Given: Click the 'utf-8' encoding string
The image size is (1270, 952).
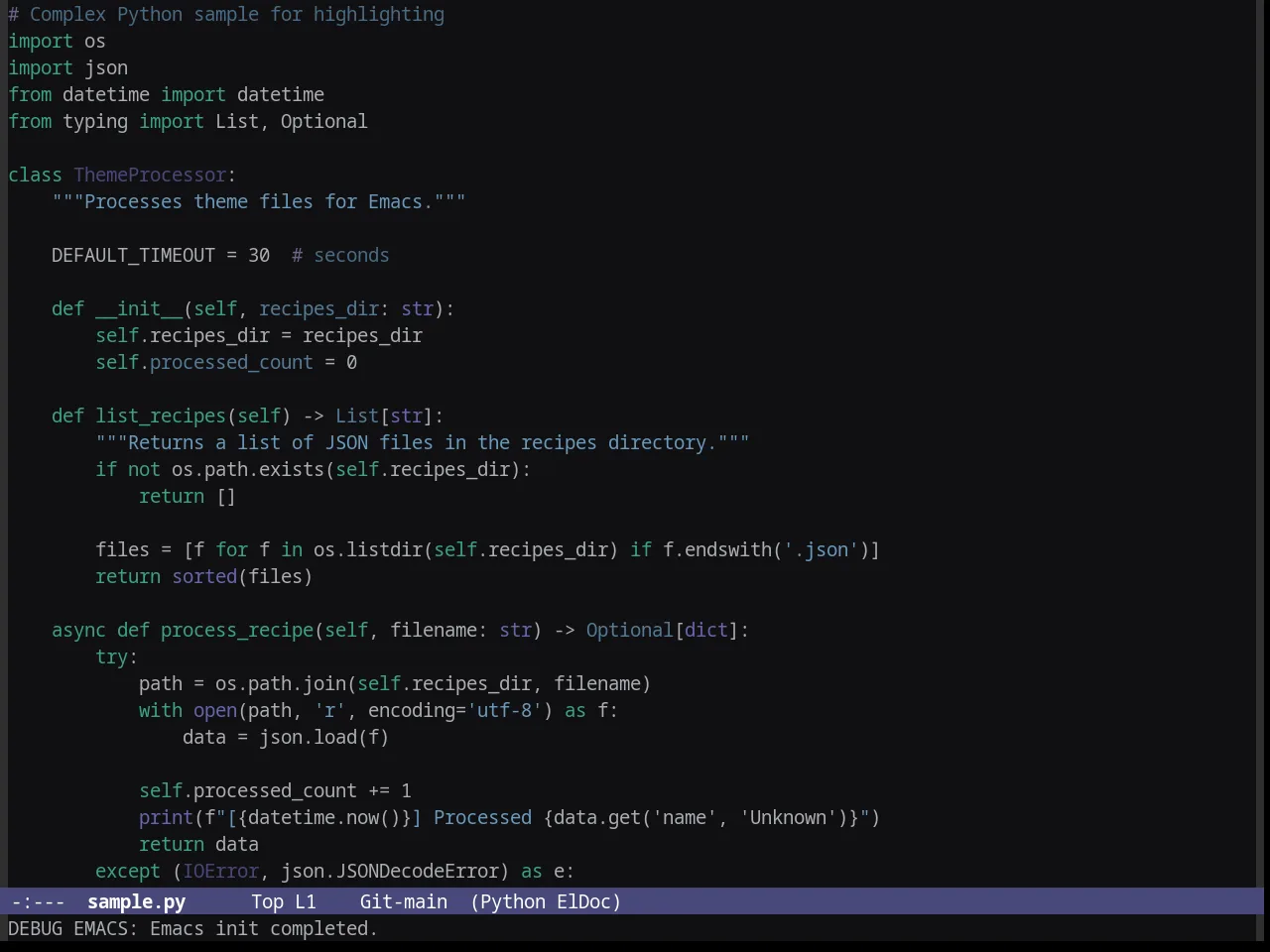Looking at the screenshot, I should 505,710.
